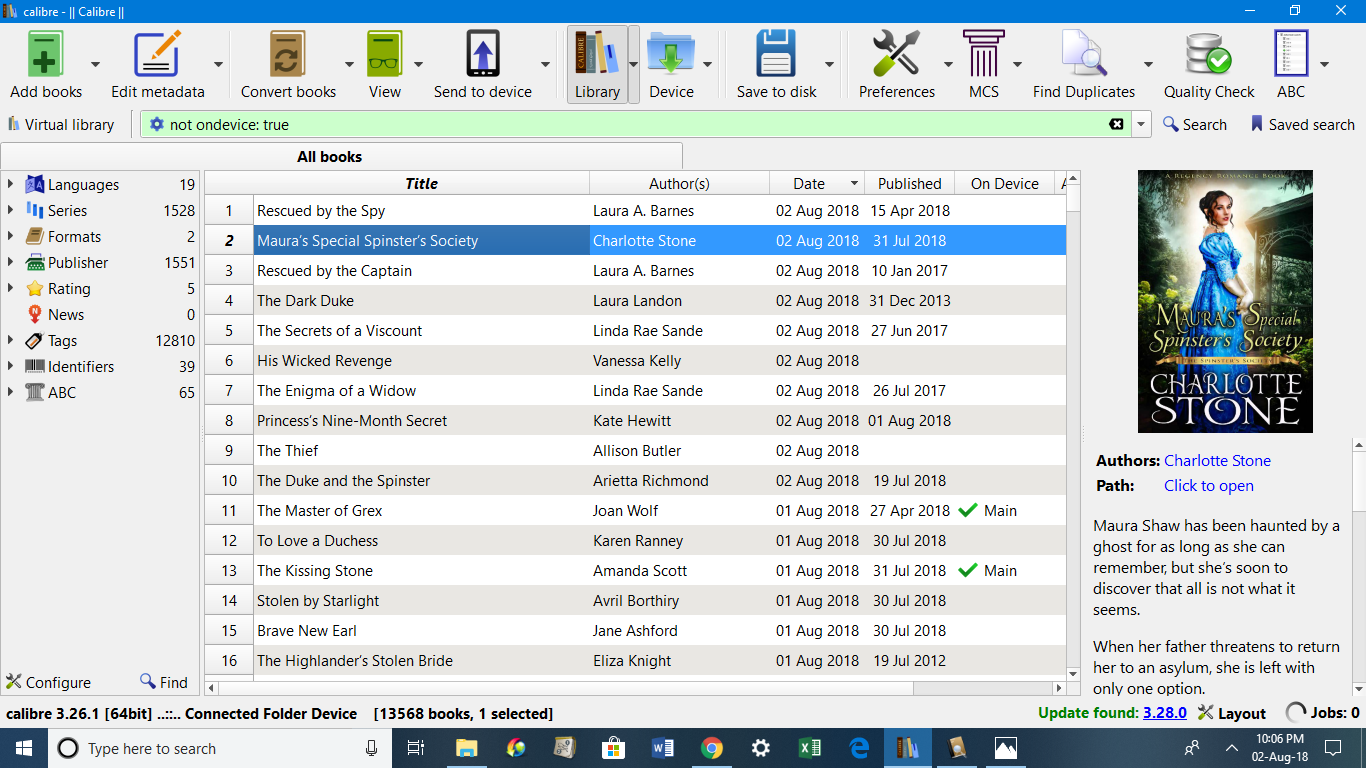Select the book The Dark Duke
The image size is (1366, 768).
[635, 301]
